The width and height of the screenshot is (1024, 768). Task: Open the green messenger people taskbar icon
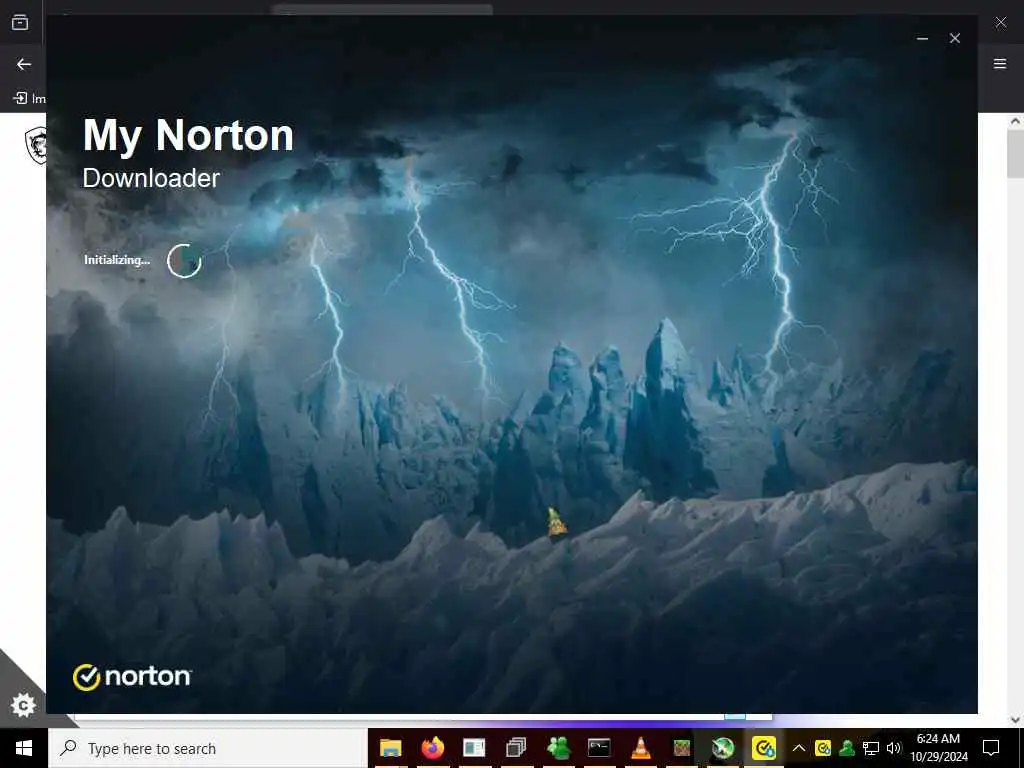558,748
